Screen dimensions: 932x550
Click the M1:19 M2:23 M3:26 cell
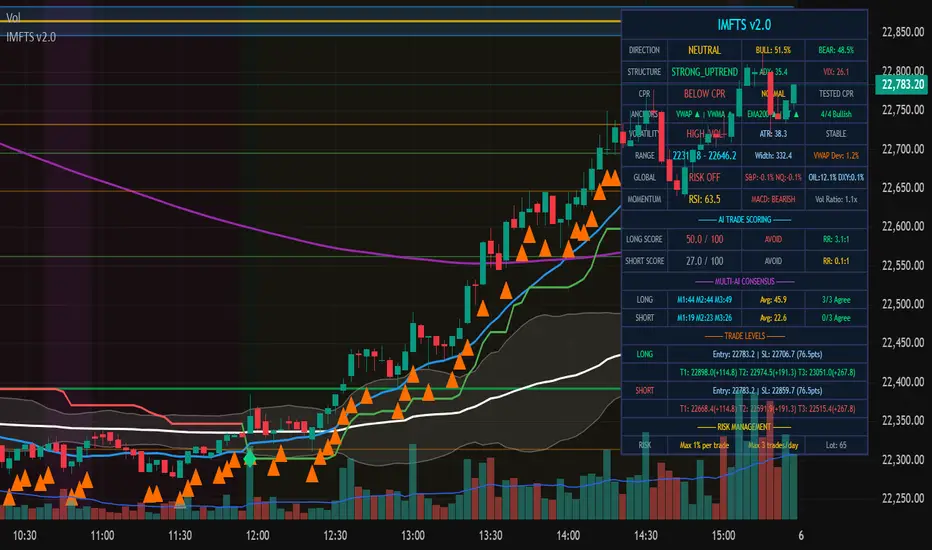point(704,318)
